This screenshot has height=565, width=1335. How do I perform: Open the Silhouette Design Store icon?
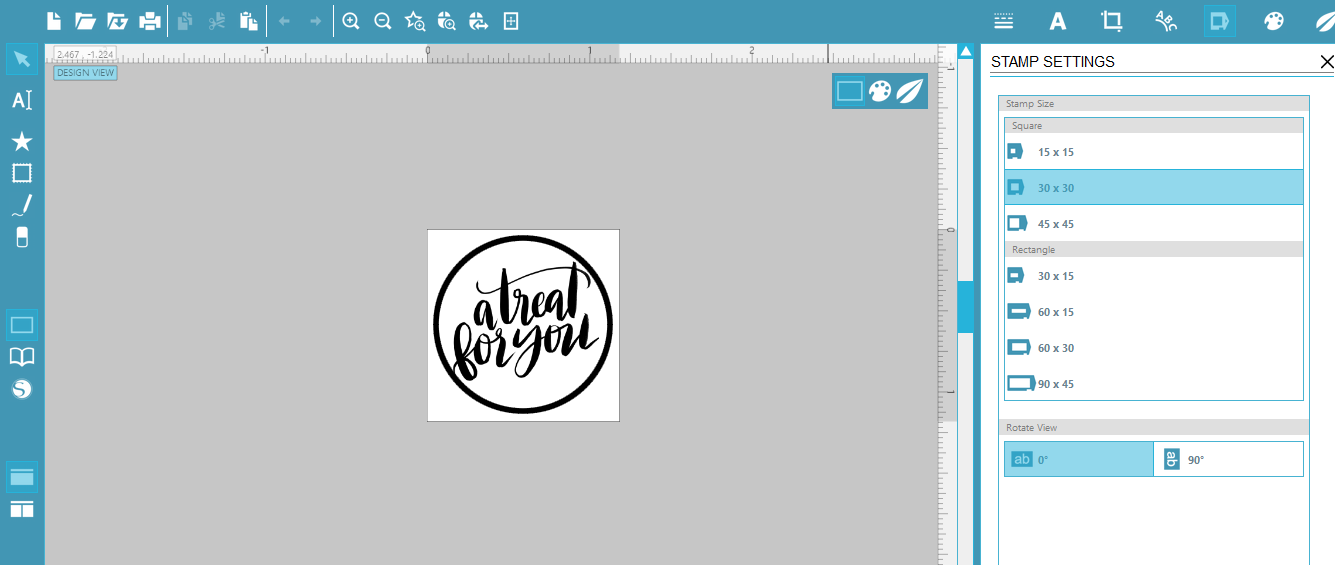[22, 389]
